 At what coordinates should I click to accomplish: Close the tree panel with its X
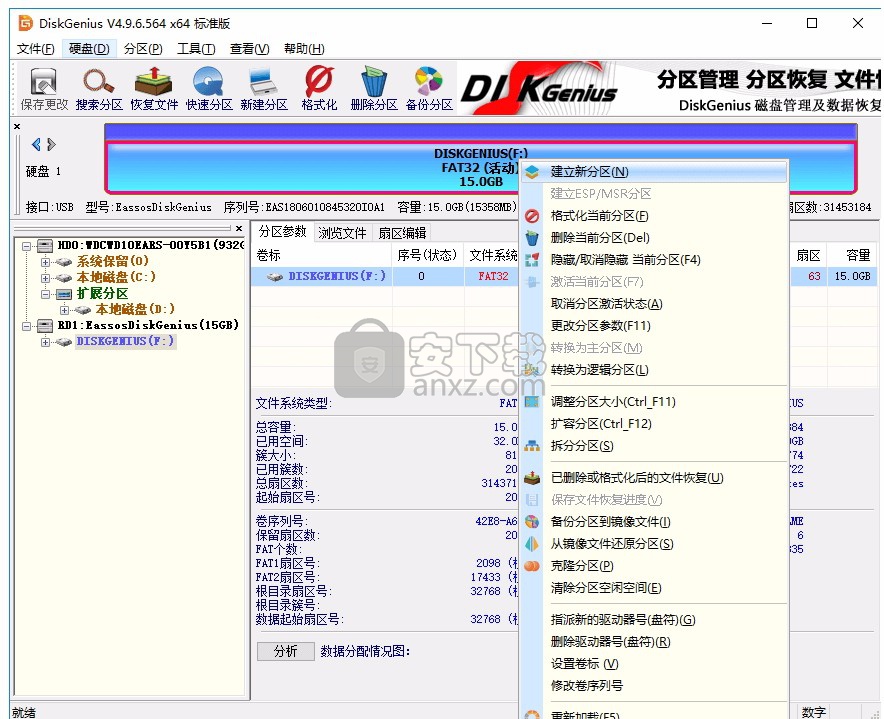(239, 228)
